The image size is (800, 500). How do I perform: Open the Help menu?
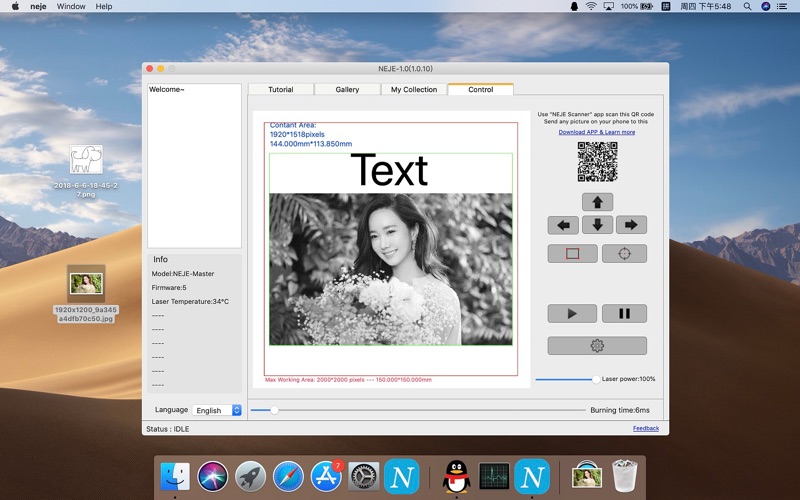point(104,6)
